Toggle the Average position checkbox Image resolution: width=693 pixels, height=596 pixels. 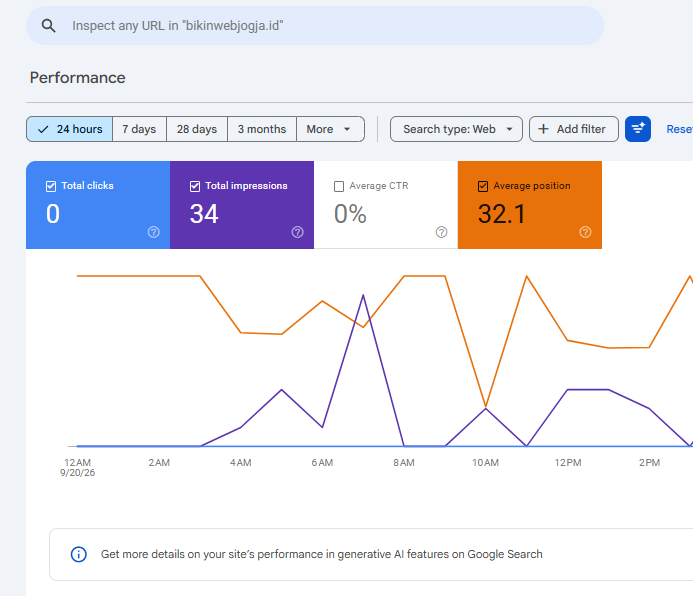click(x=483, y=186)
